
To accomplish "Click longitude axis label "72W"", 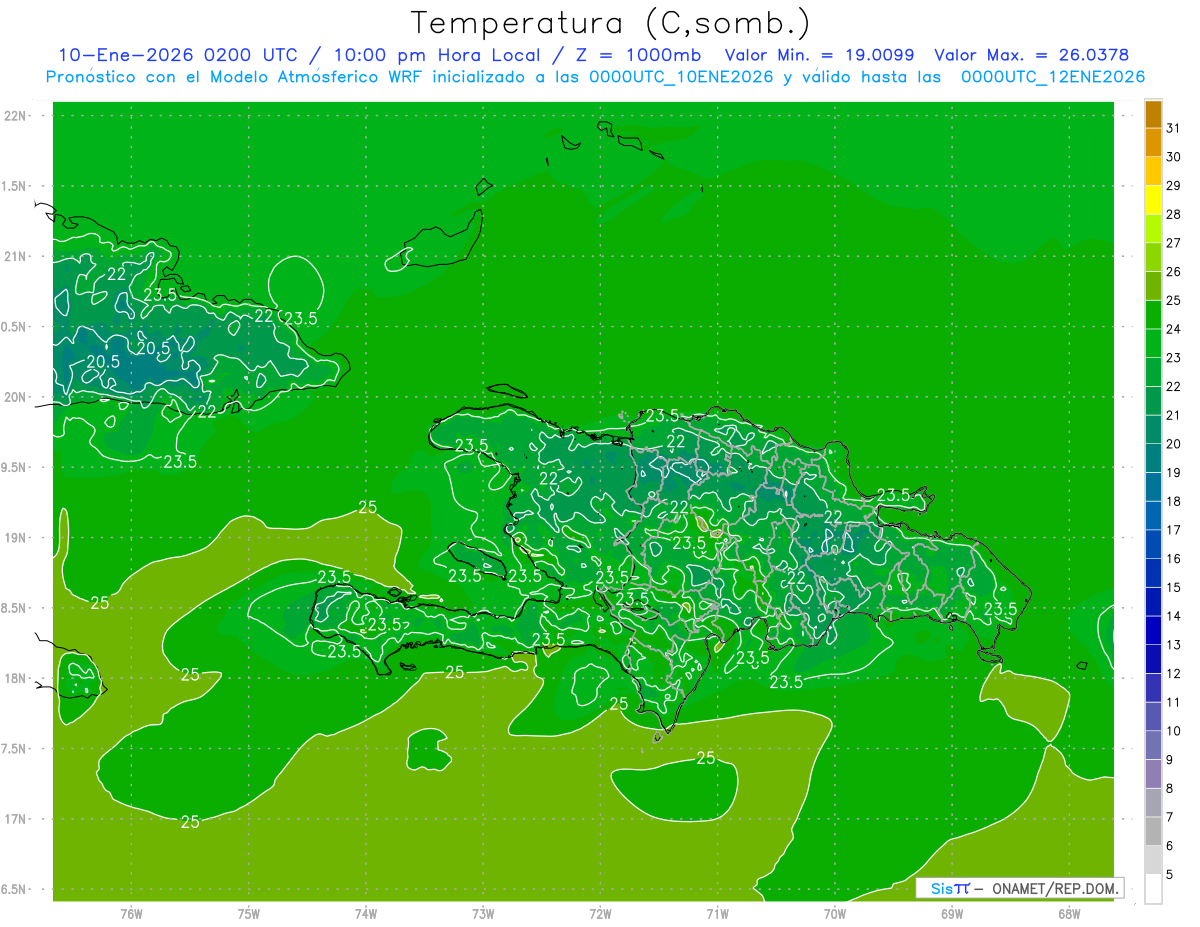I will [600, 914].
